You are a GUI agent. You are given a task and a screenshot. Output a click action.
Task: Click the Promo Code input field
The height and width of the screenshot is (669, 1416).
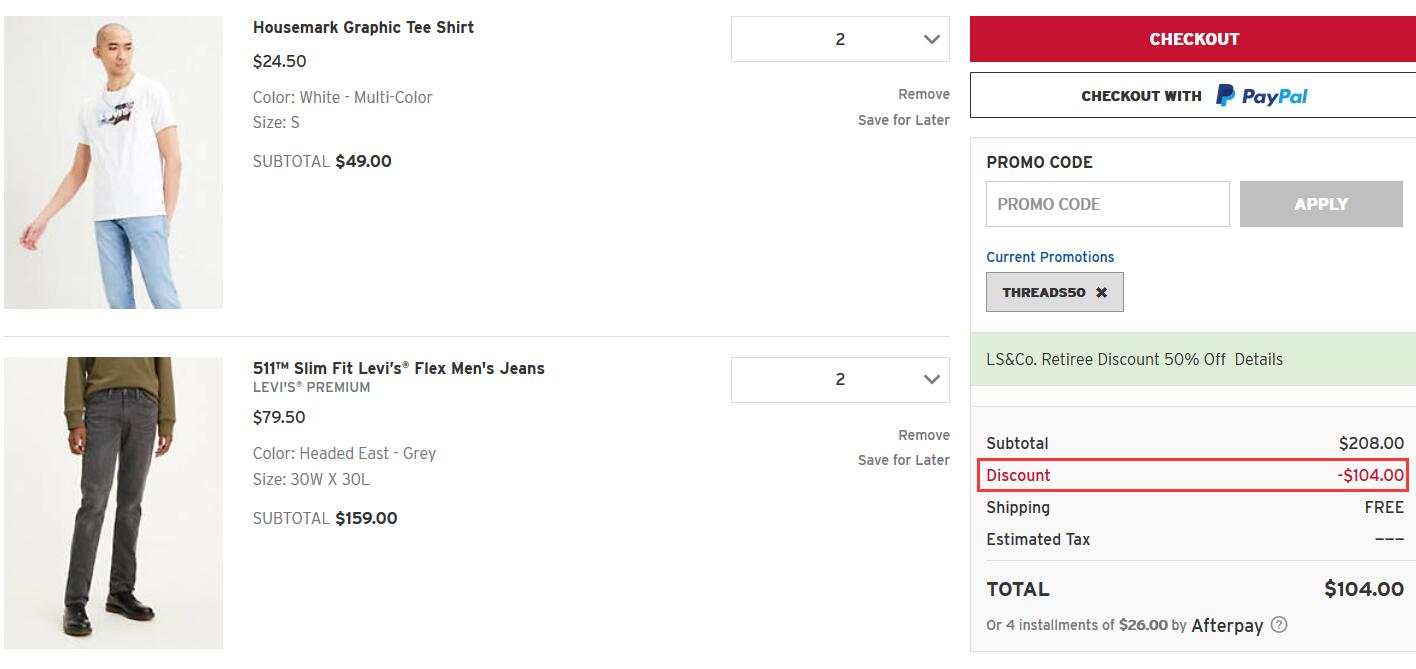pyautogui.click(x=1107, y=204)
